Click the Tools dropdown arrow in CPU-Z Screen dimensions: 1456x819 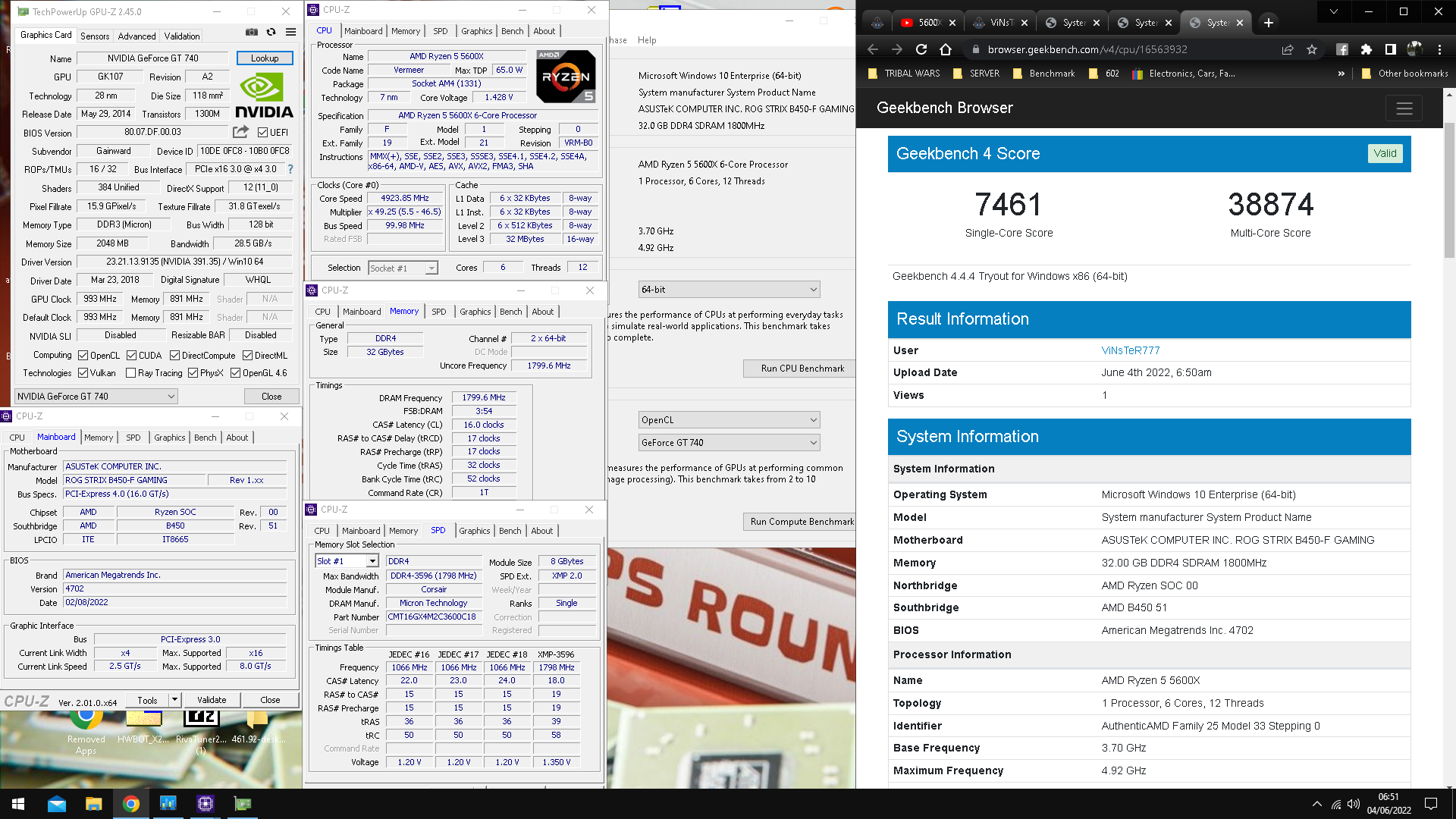point(174,700)
